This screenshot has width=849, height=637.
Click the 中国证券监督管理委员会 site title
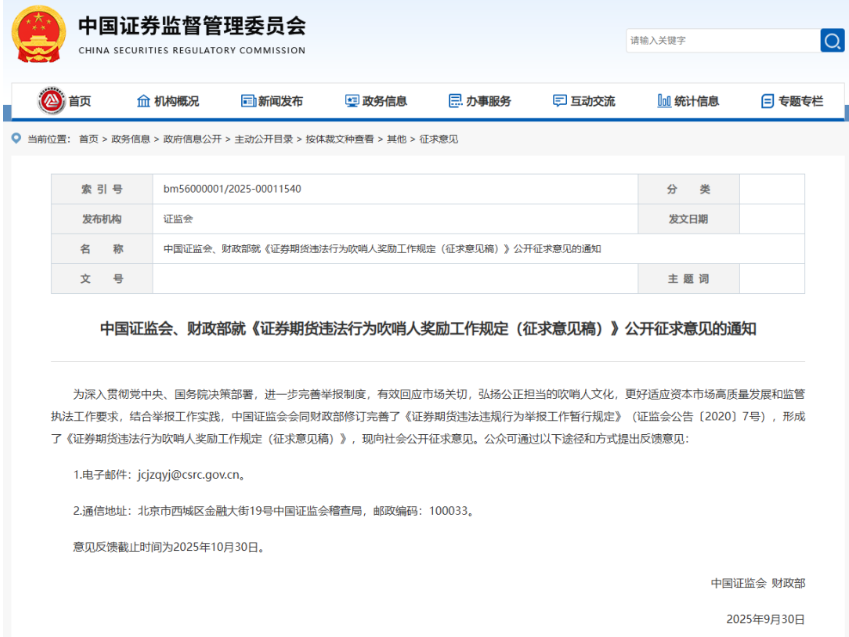(x=192, y=26)
